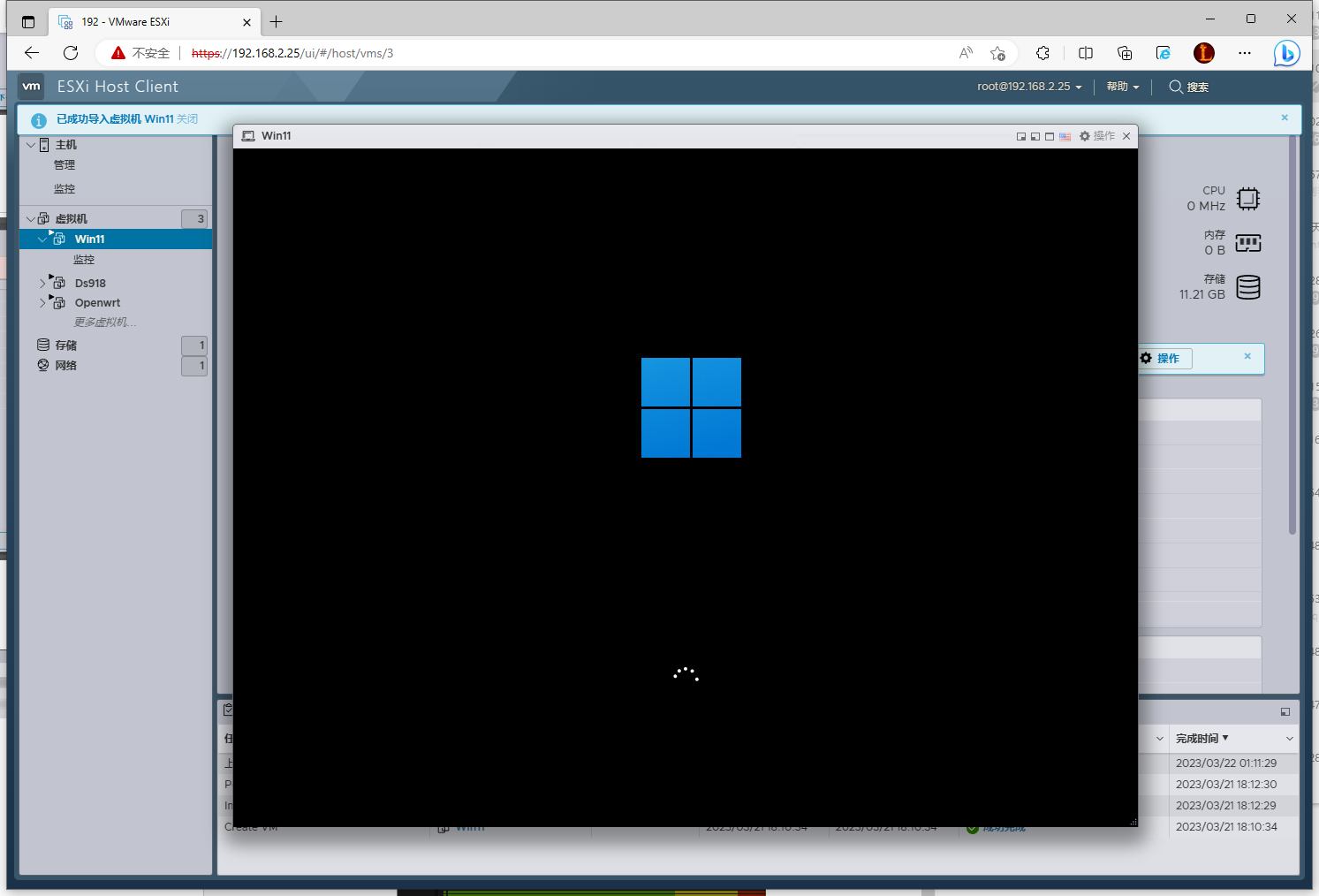The height and width of the screenshot is (896, 1319).
Task: Click the 操作 button behind the console
Action: tap(1164, 358)
